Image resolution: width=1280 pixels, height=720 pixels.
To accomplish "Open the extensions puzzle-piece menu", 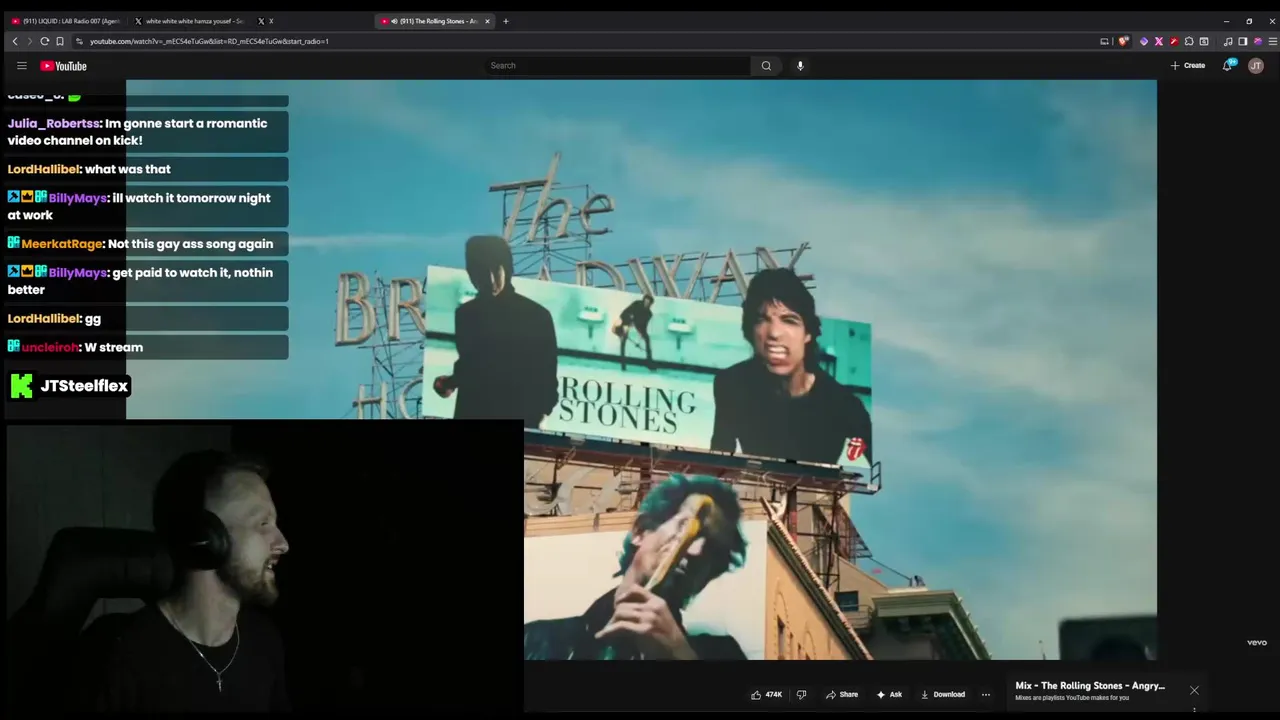I will coord(1189,41).
